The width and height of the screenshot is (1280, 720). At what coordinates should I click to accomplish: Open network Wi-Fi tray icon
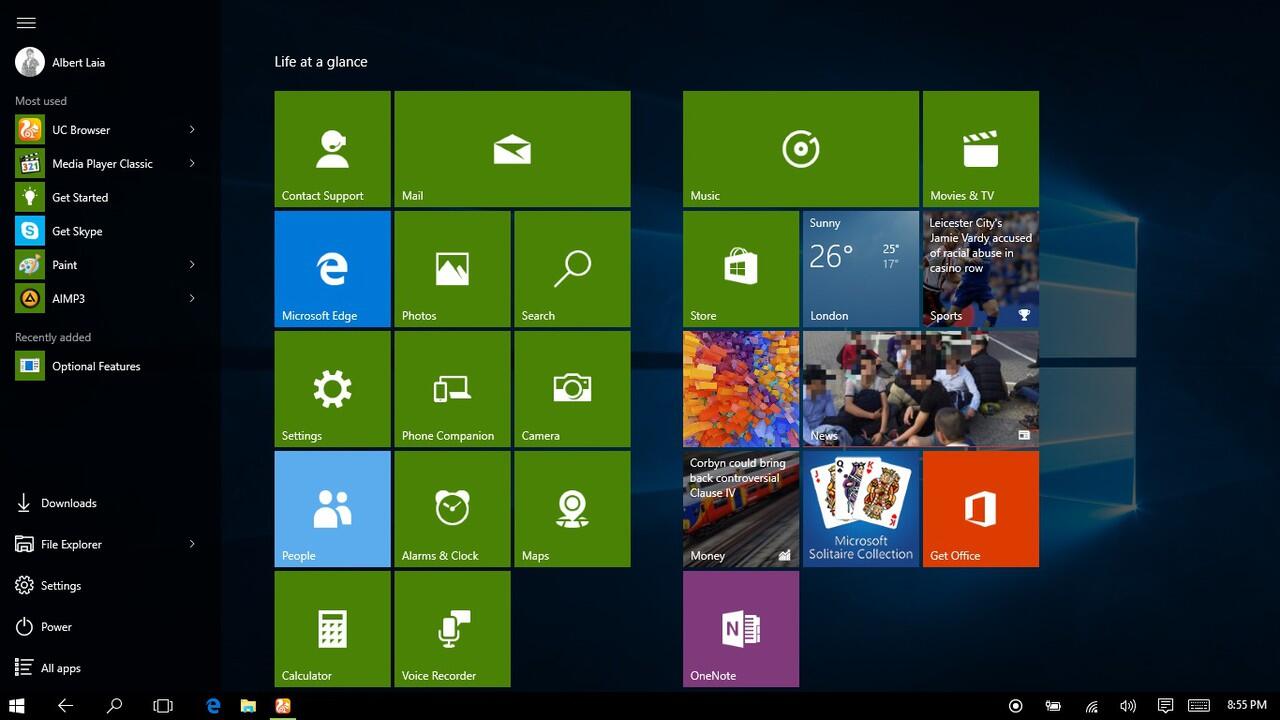pyautogui.click(x=1092, y=705)
